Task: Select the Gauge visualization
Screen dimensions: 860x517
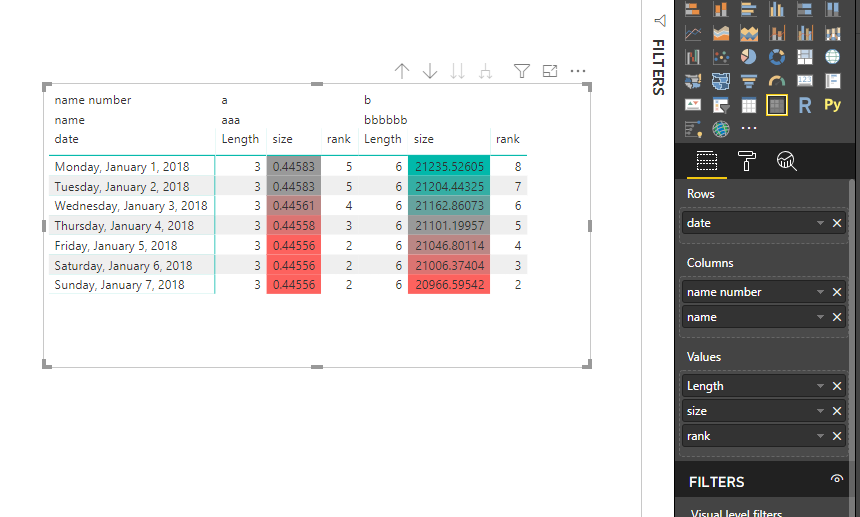Action: pos(777,81)
